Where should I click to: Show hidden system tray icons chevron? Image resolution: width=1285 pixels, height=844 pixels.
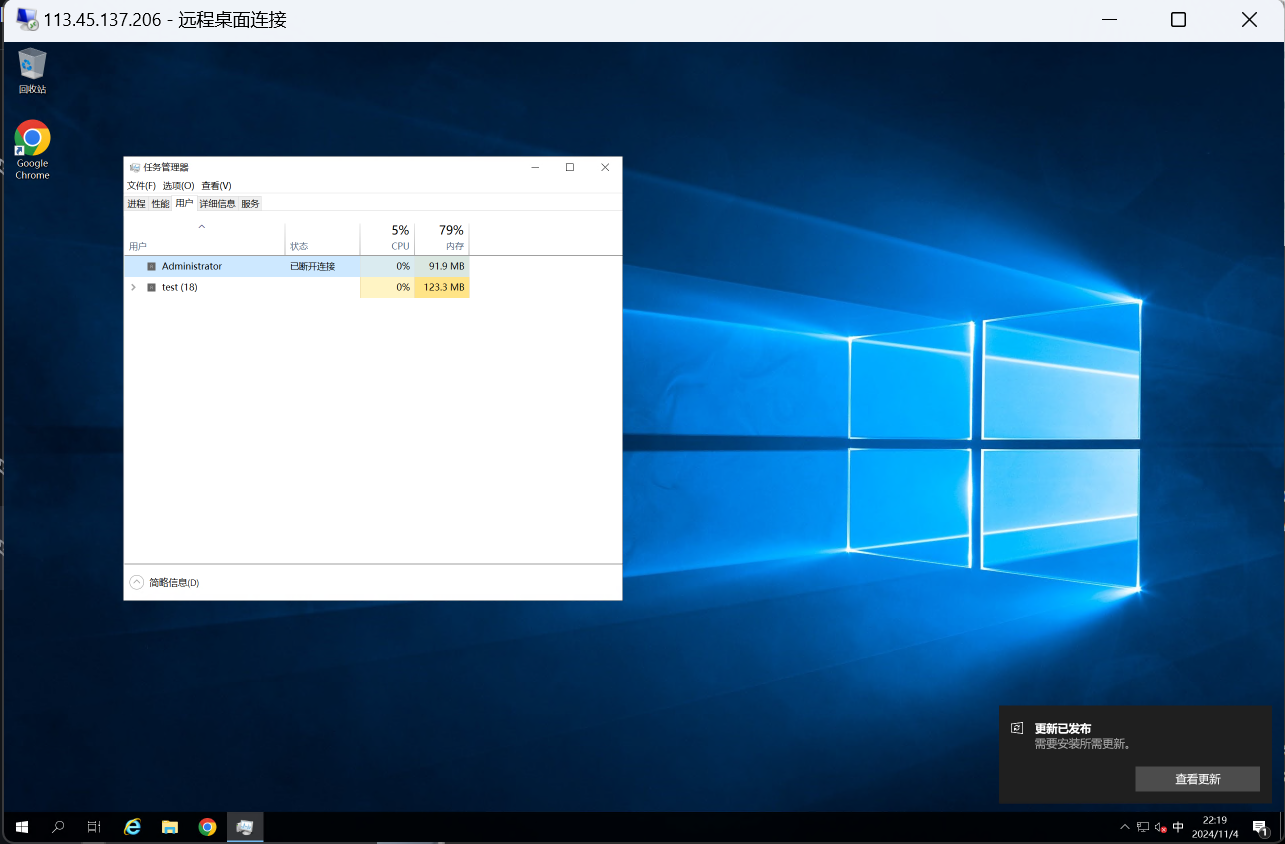[x=1125, y=827]
